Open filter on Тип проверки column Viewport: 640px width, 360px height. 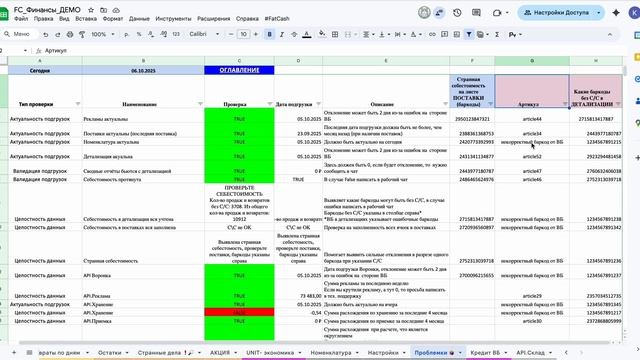pyautogui.click(x=78, y=104)
